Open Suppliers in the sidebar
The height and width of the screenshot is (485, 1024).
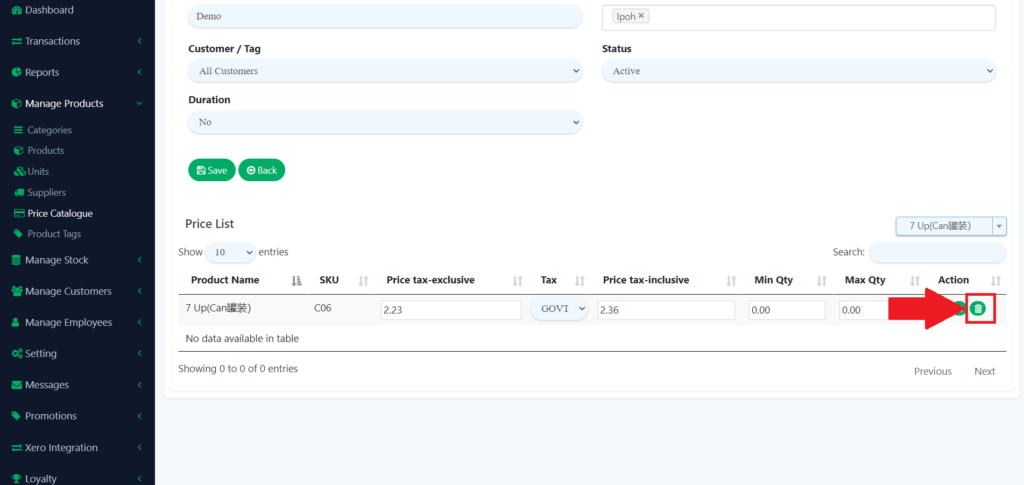[x=46, y=192]
